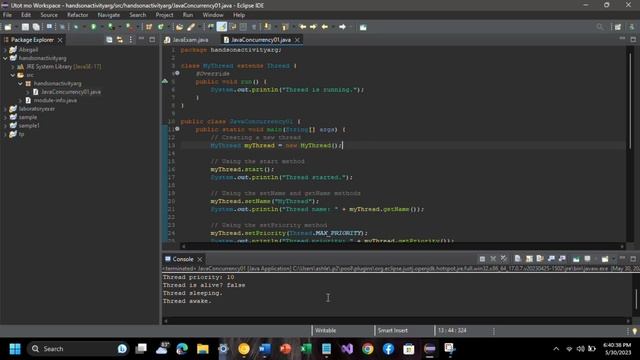Image resolution: width=640 pixels, height=360 pixels.
Task: Collapse the code fold at line 11 main method
Action: click(x=177, y=129)
